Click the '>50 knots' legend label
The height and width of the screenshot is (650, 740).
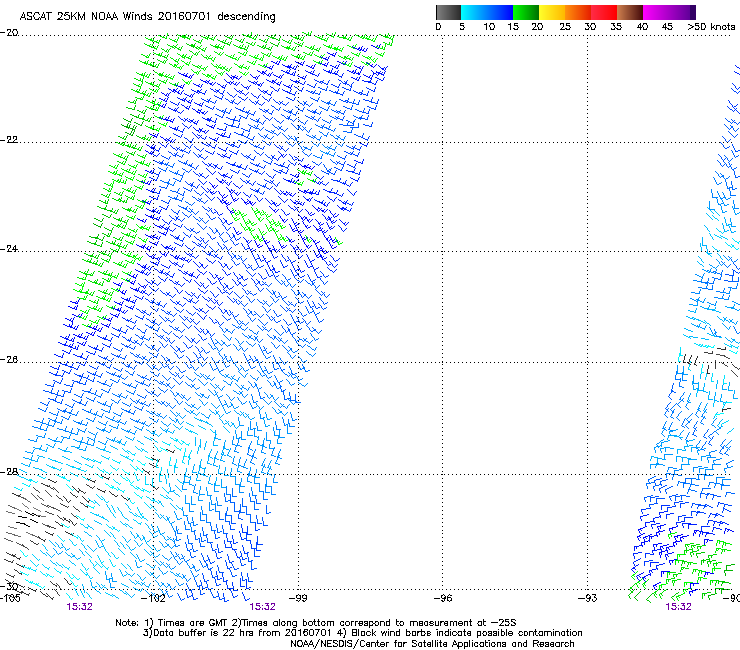coord(711,27)
